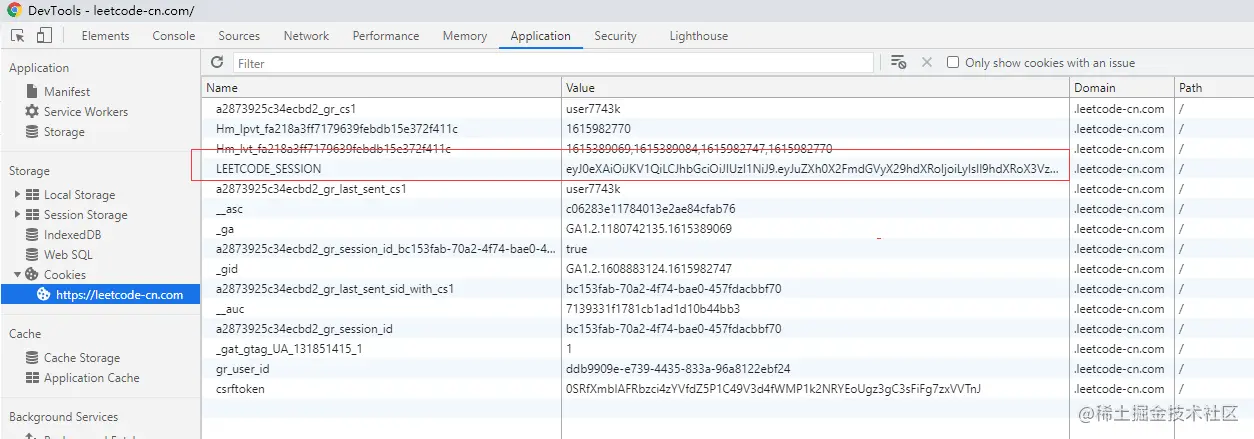
Task: Click the value true
Action: [x=577, y=249]
